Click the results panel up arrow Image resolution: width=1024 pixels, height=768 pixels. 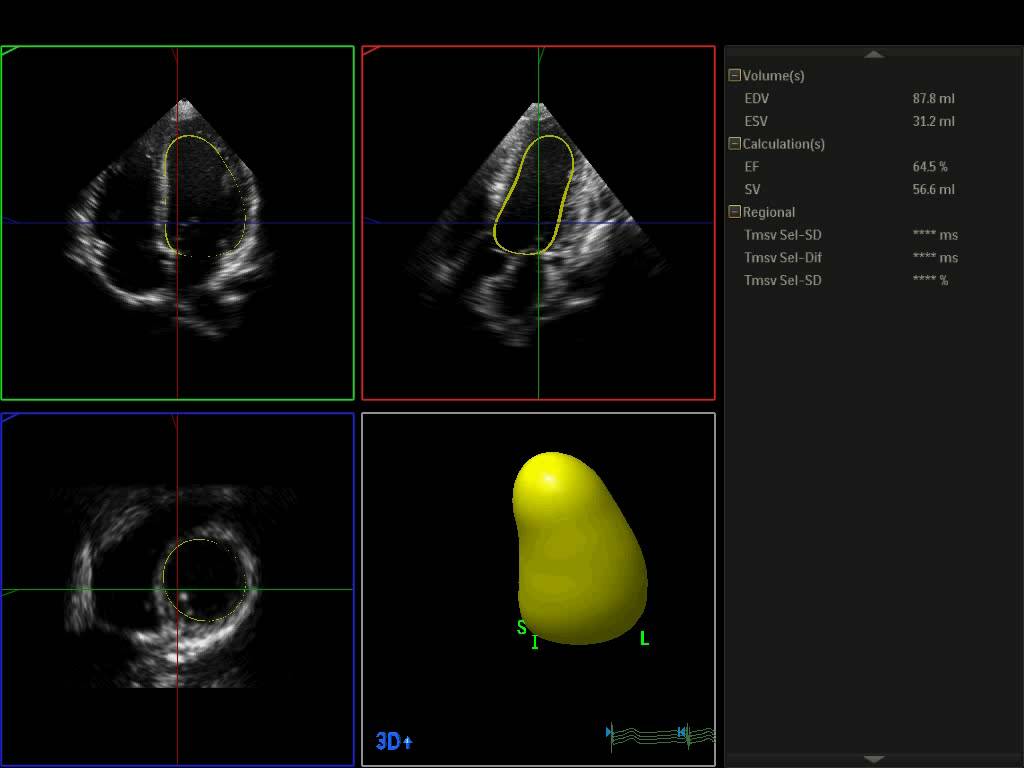(x=874, y=54)
